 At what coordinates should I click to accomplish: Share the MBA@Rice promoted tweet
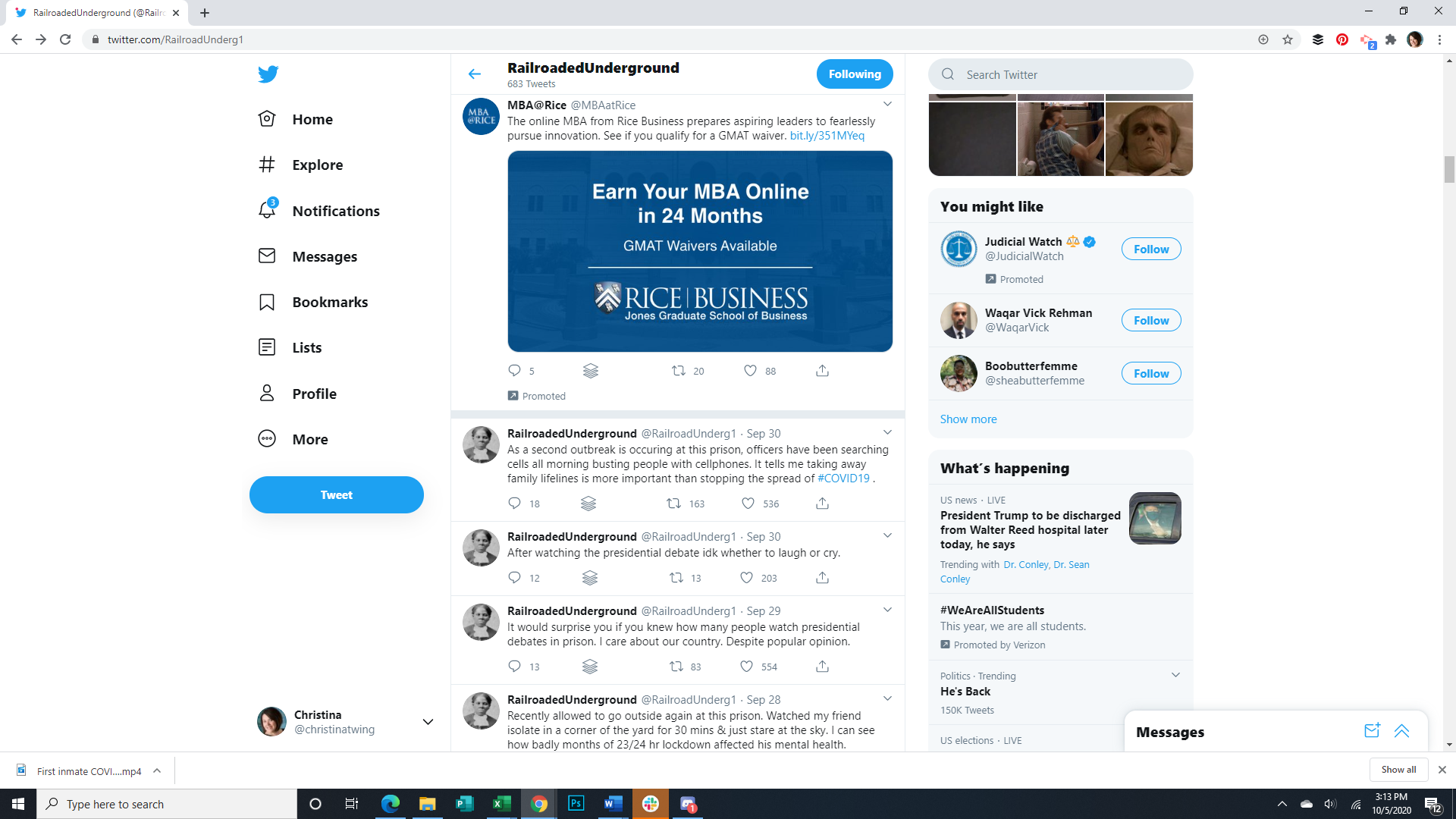pos(822,371)
